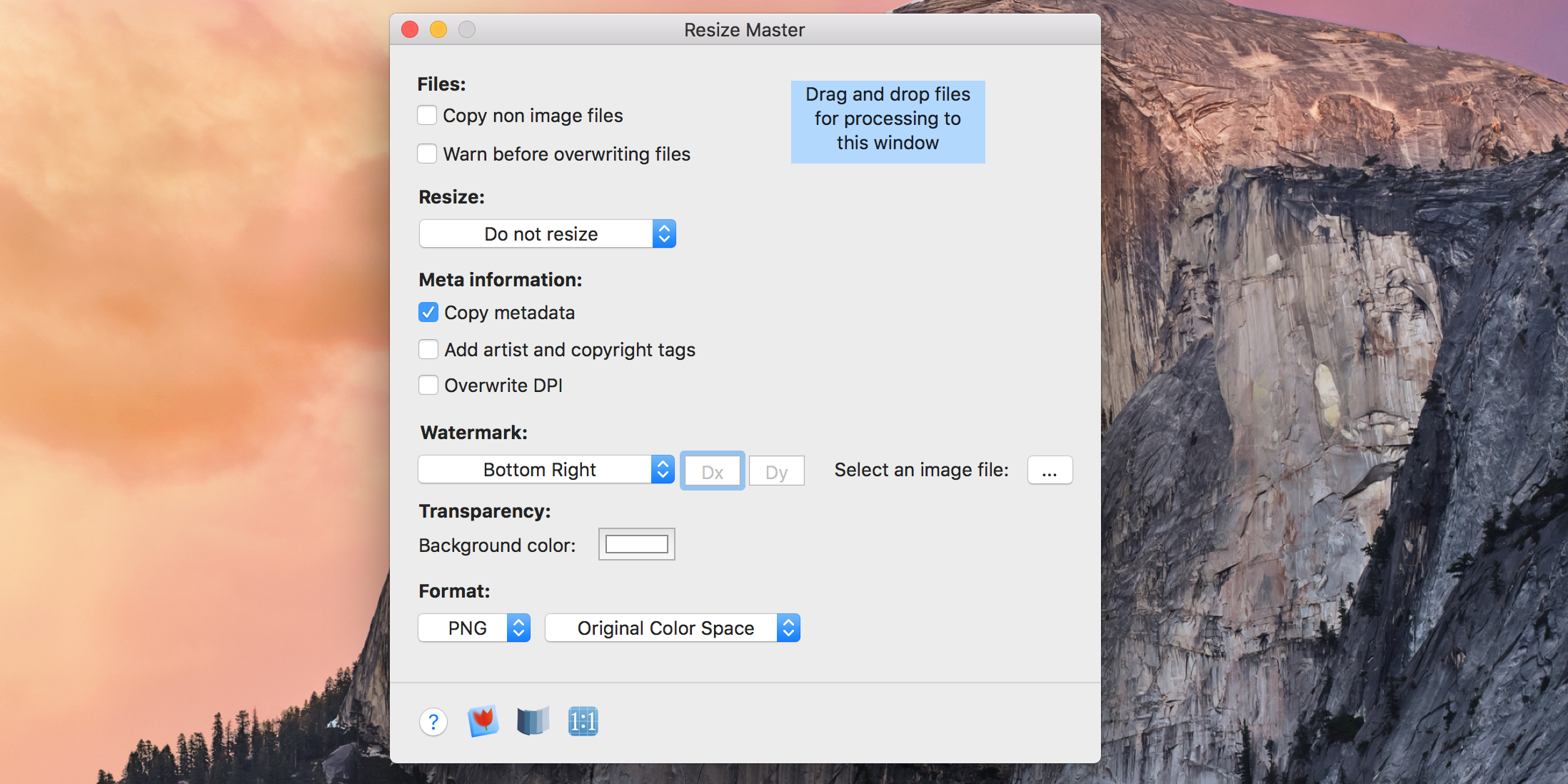1568x784 pixels.
Task: Click the blue curved panorama strips icon
Action: pos(533,721)
